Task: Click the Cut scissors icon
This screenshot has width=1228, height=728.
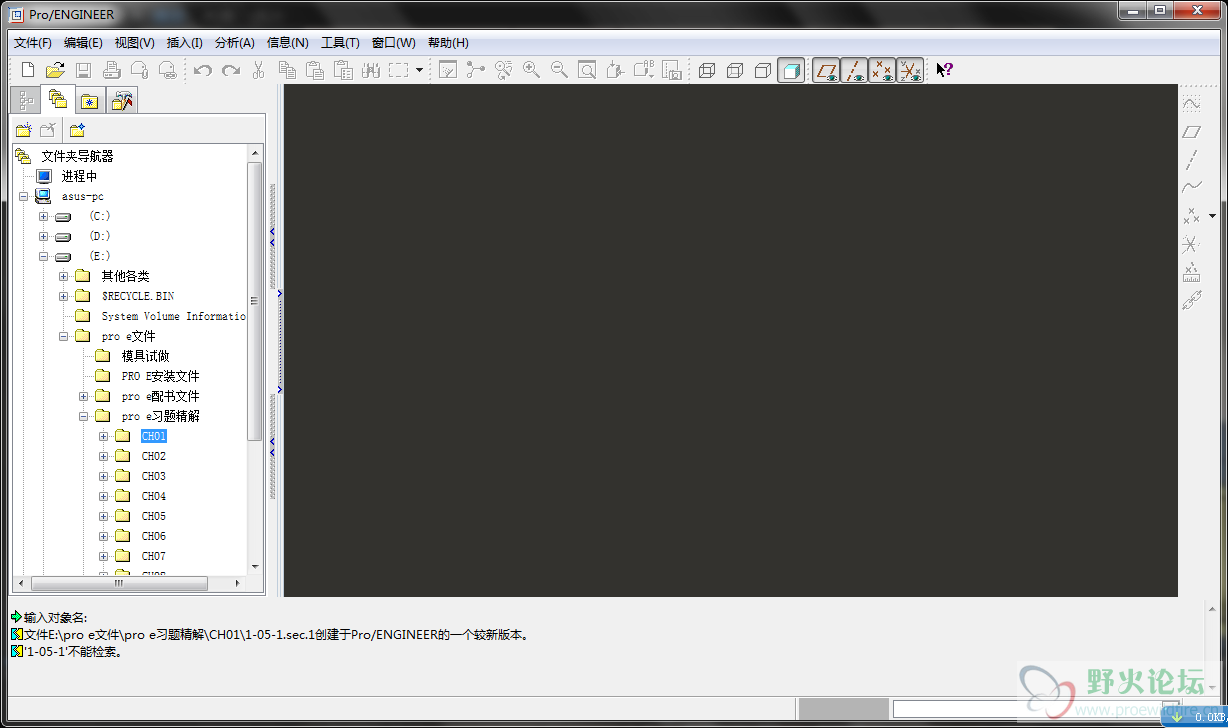Action: 258,70
